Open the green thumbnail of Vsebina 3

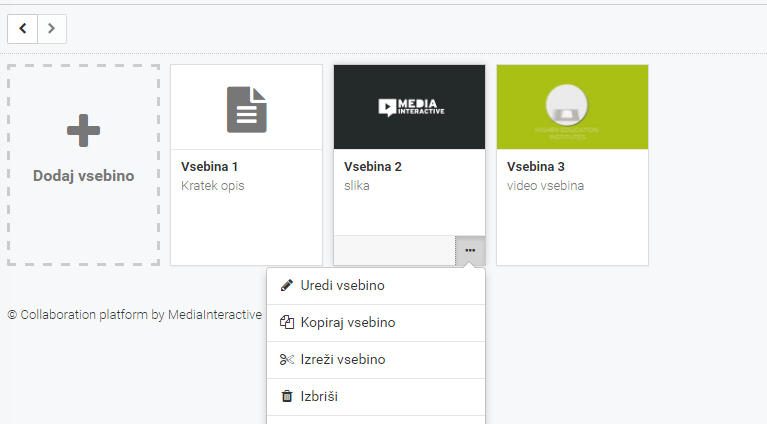[x=572, y=107]
